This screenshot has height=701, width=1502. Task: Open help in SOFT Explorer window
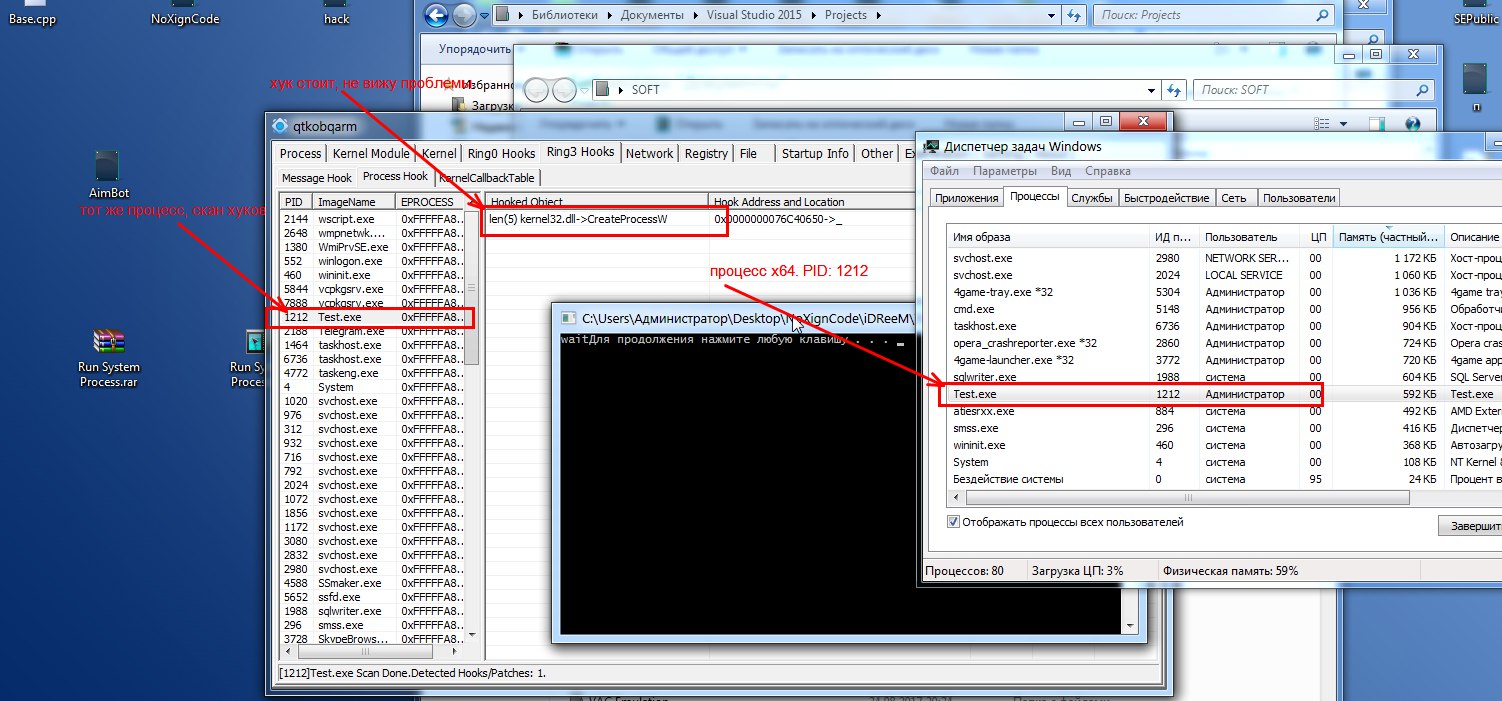tap(1413, 123)
